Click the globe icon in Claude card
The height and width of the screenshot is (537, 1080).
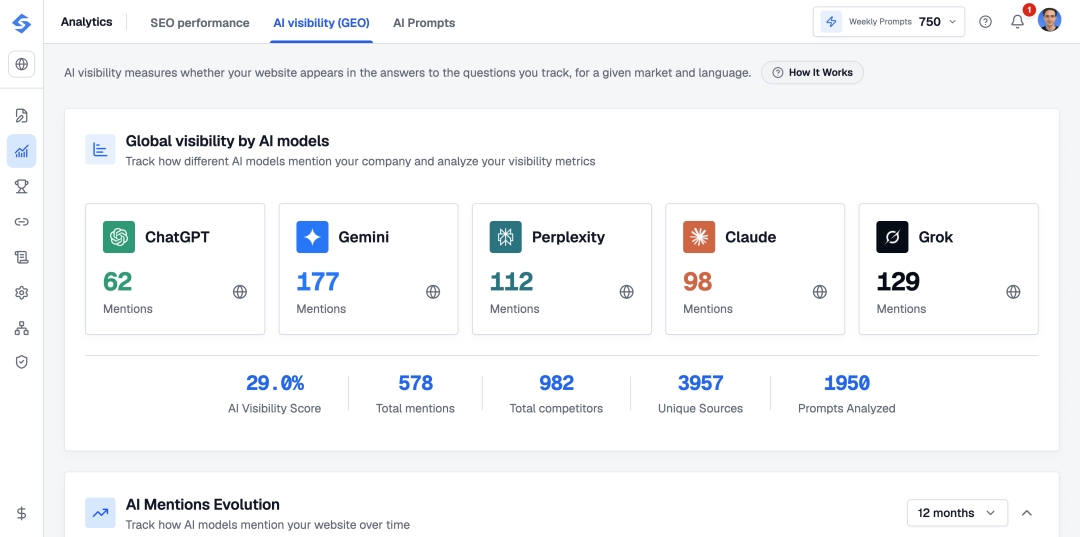820,292
